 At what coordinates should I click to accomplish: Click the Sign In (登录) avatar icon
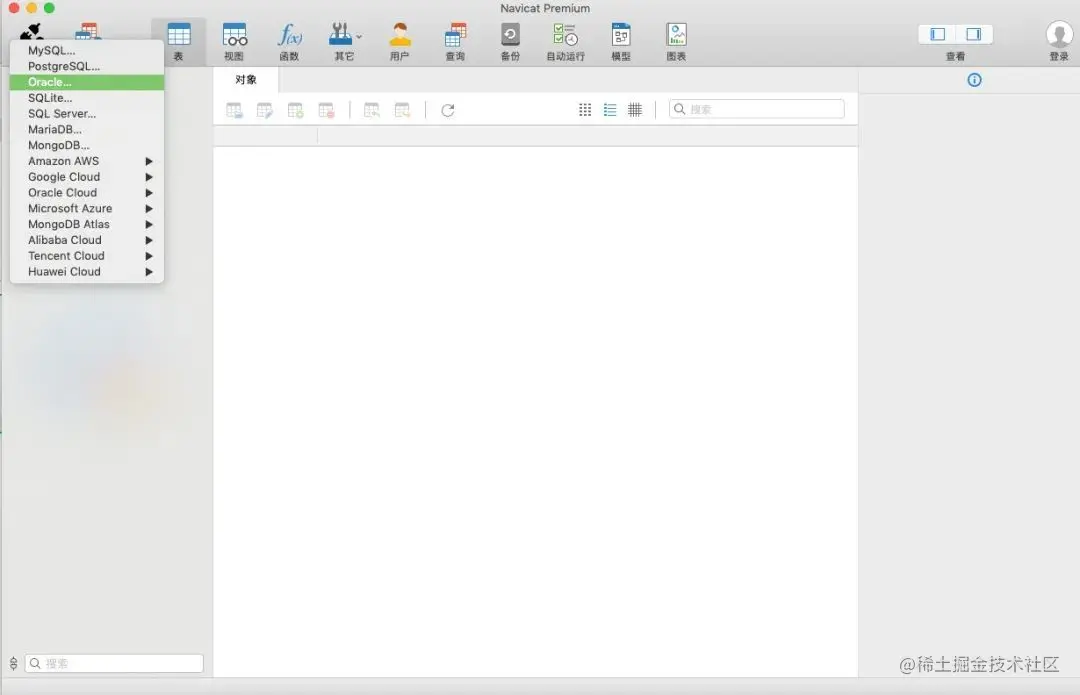(1059, 34)
